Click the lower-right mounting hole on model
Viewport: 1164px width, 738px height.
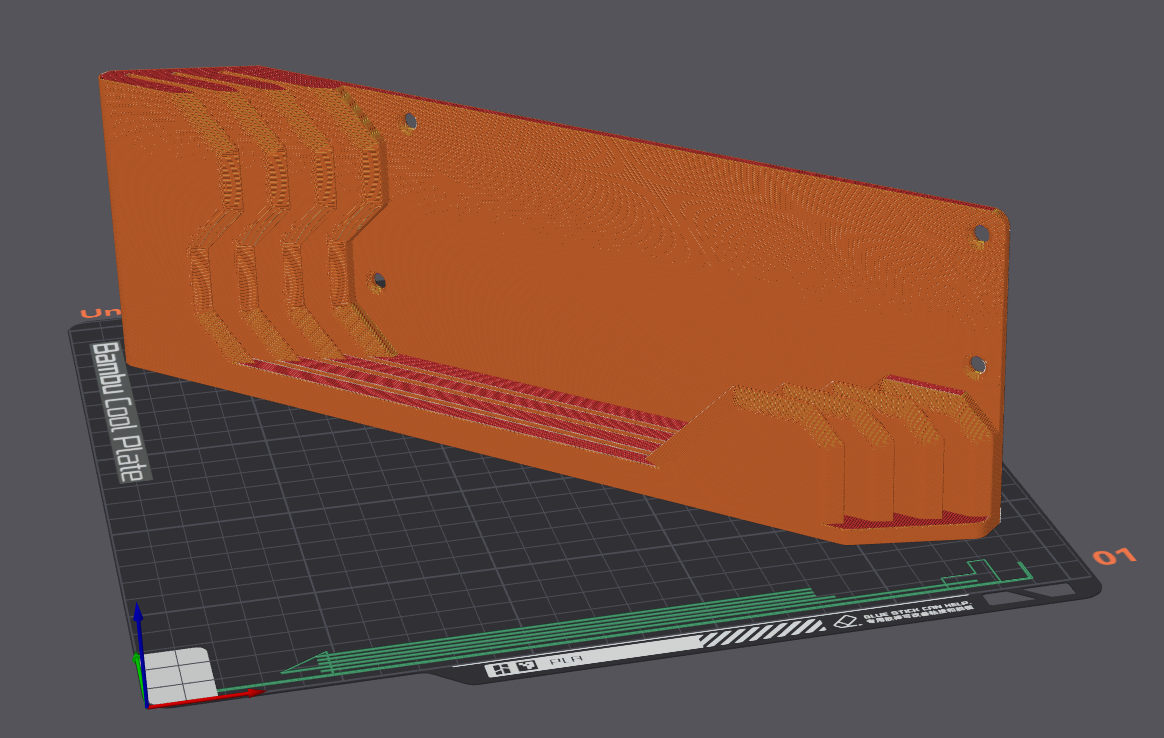978,365
